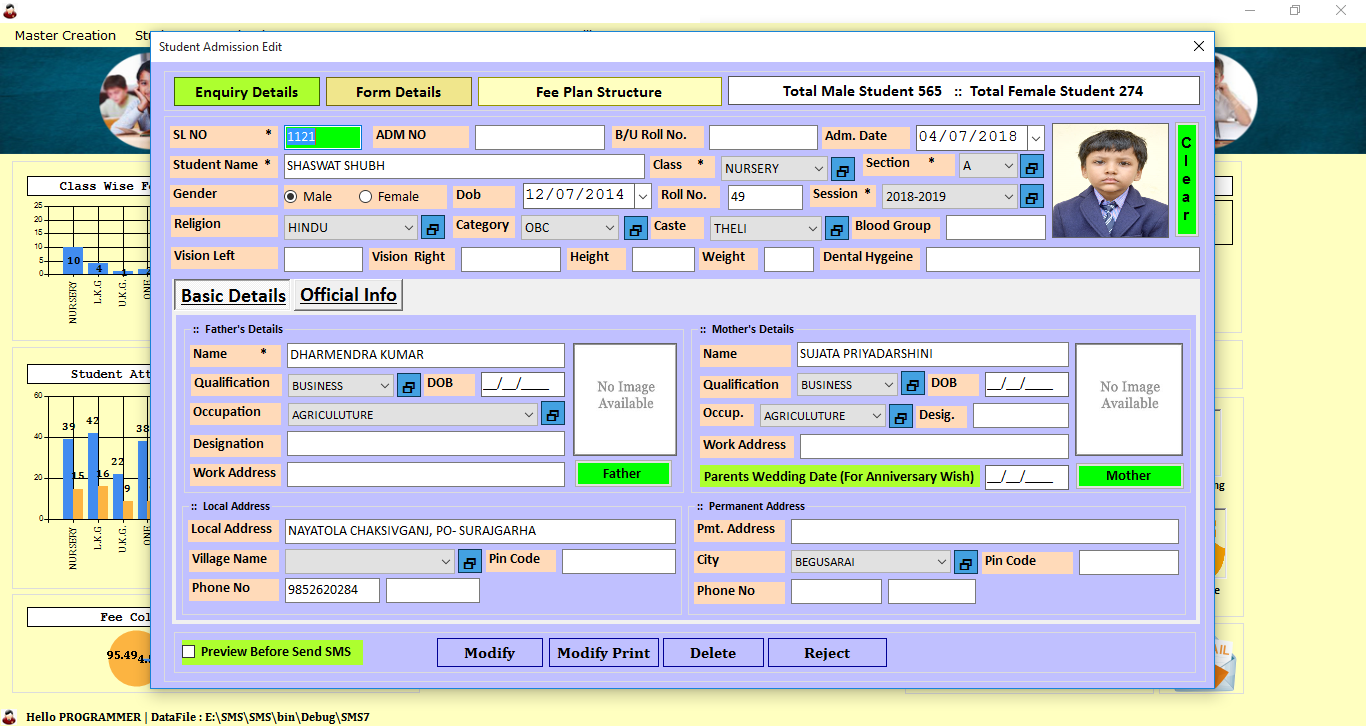Click the lookup icon next to Caste
The width and height of the screenshot is (1366, 726).
pos(837,228)
